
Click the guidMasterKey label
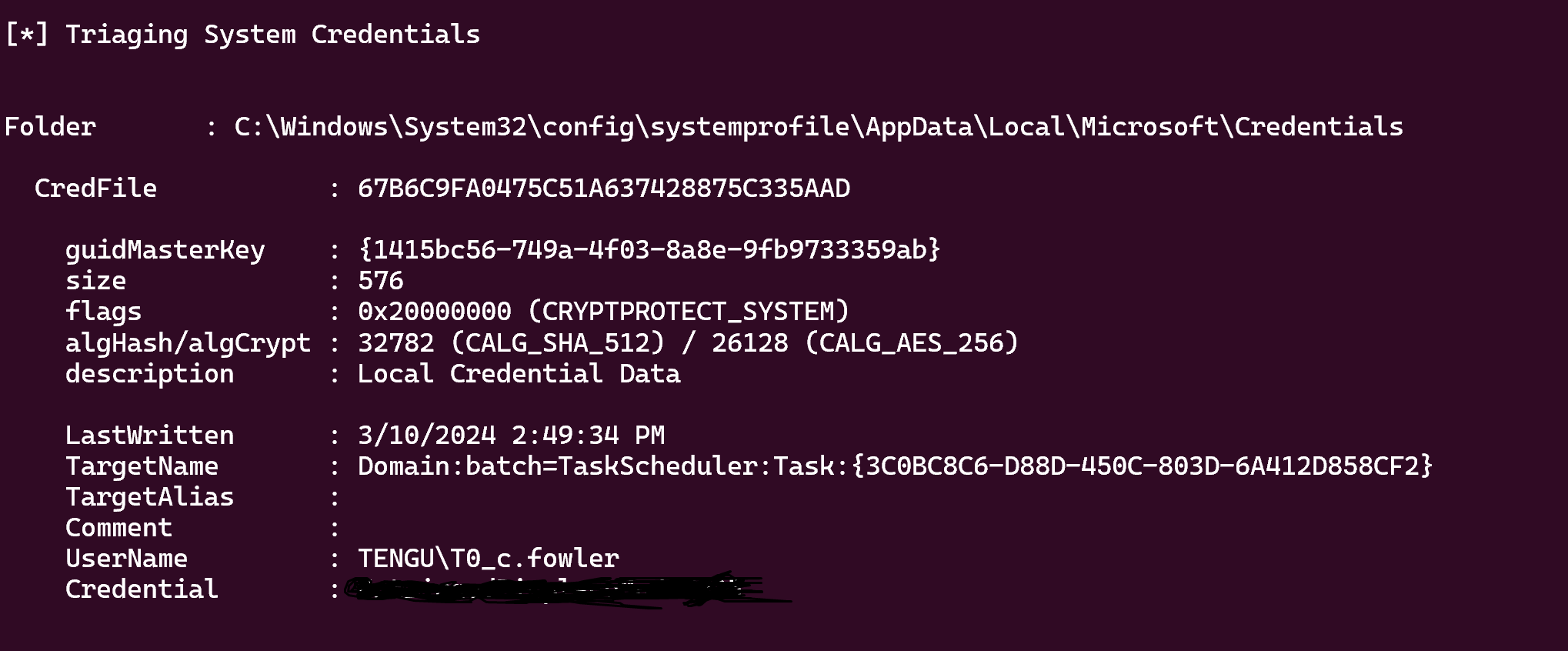(165, 250)
